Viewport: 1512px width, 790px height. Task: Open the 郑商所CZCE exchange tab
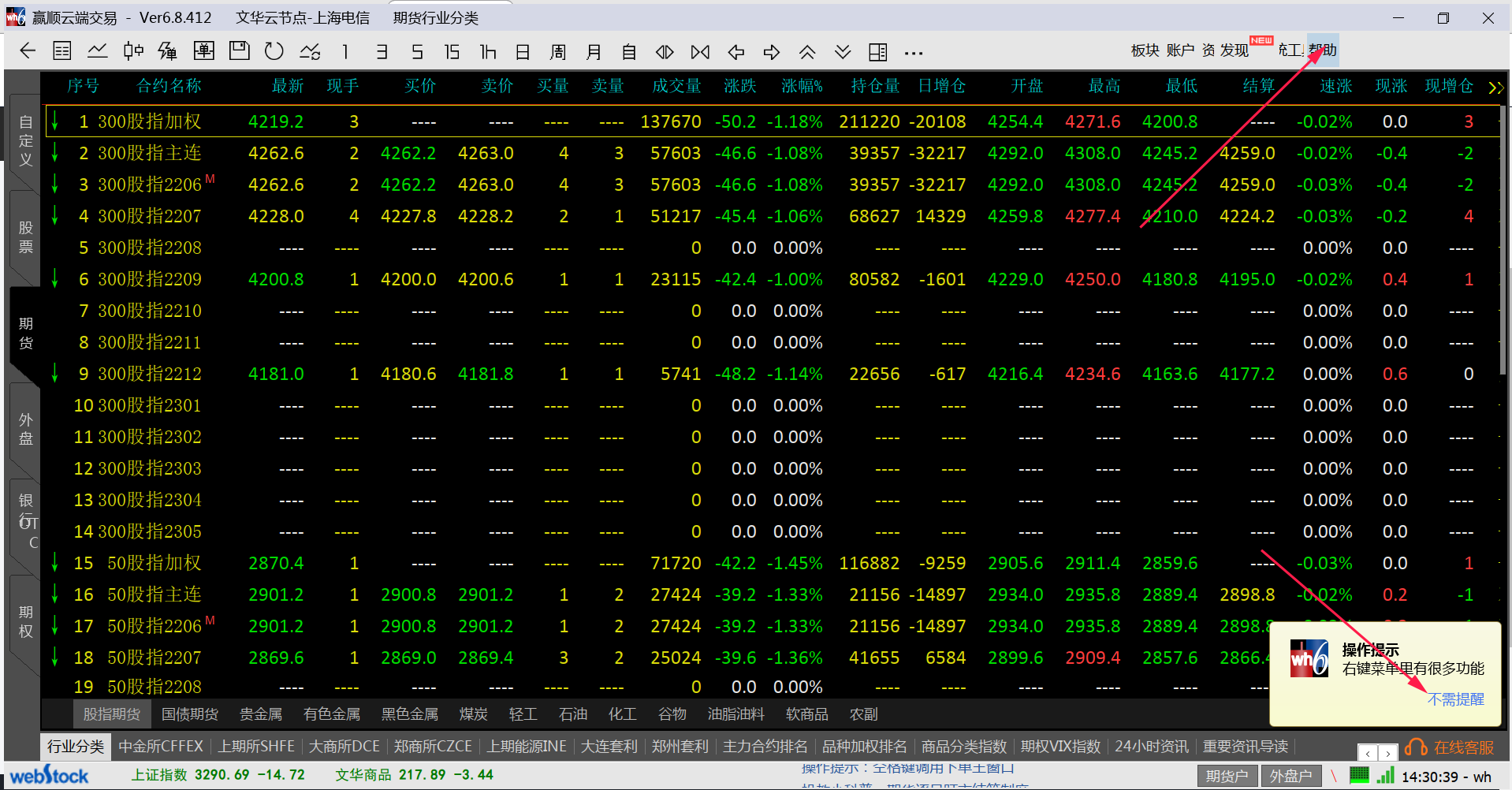click(x=433, y=747)
